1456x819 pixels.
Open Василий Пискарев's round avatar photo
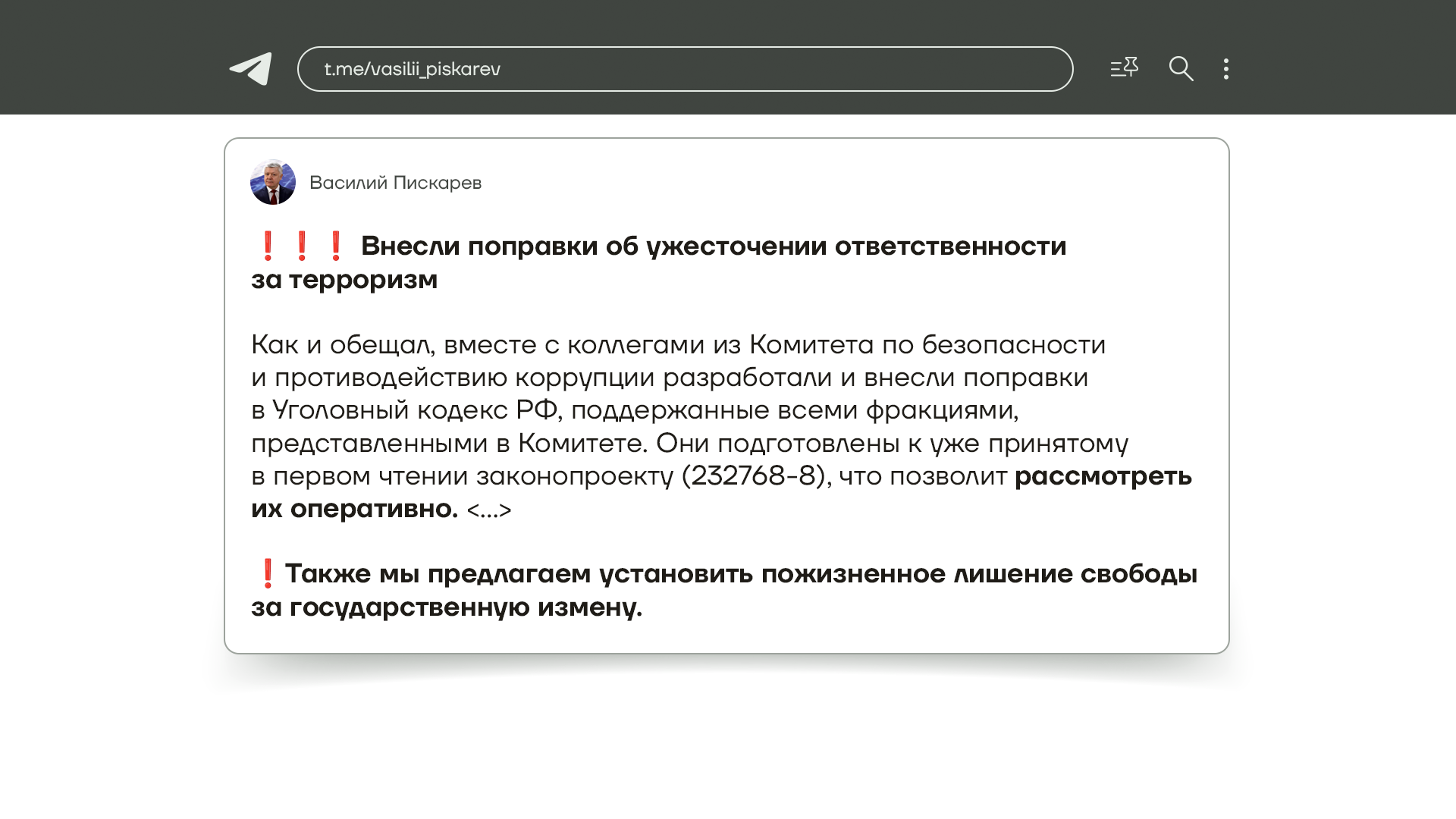click(273, 182)
